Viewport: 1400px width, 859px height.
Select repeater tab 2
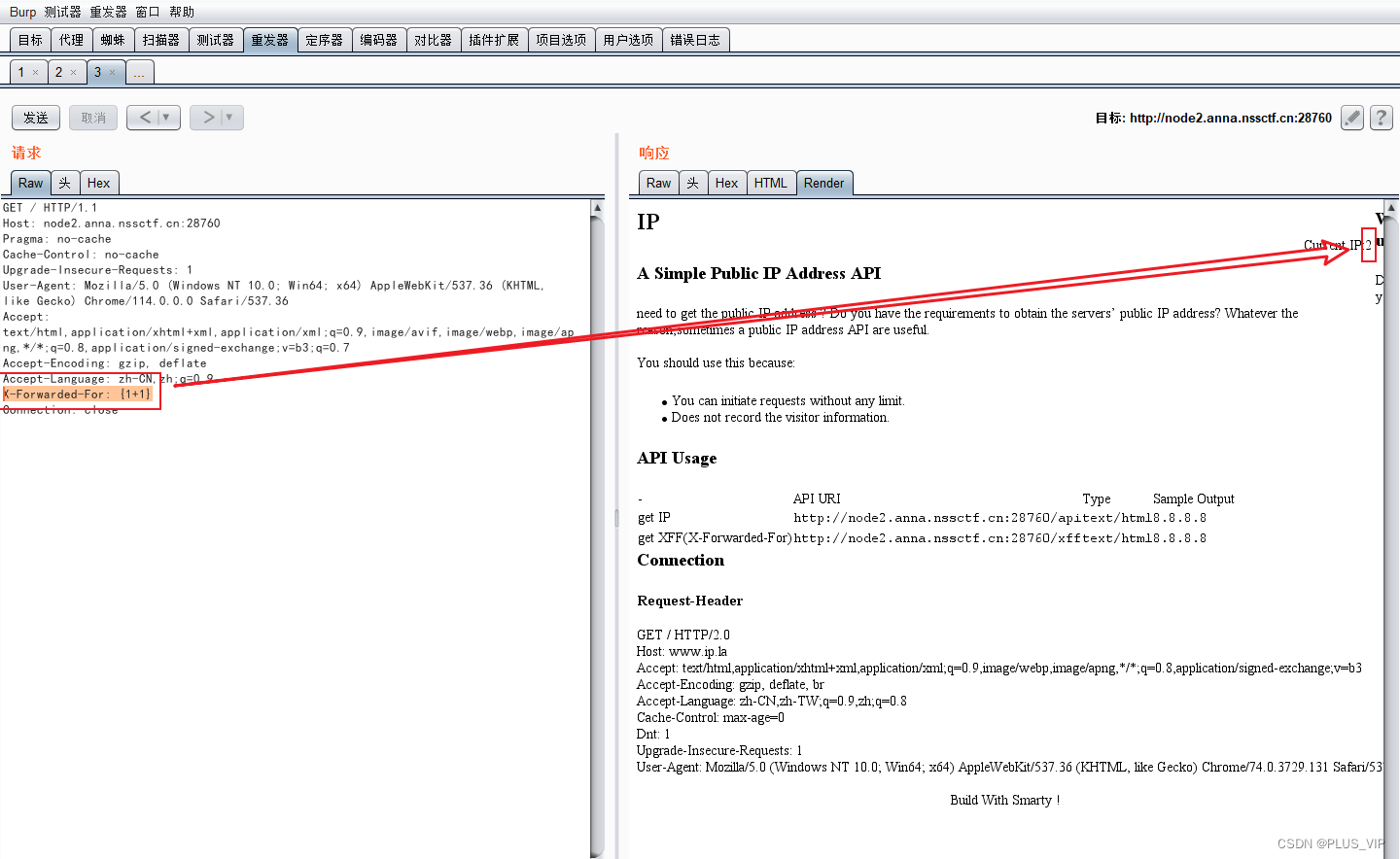(x=58, y=72)
